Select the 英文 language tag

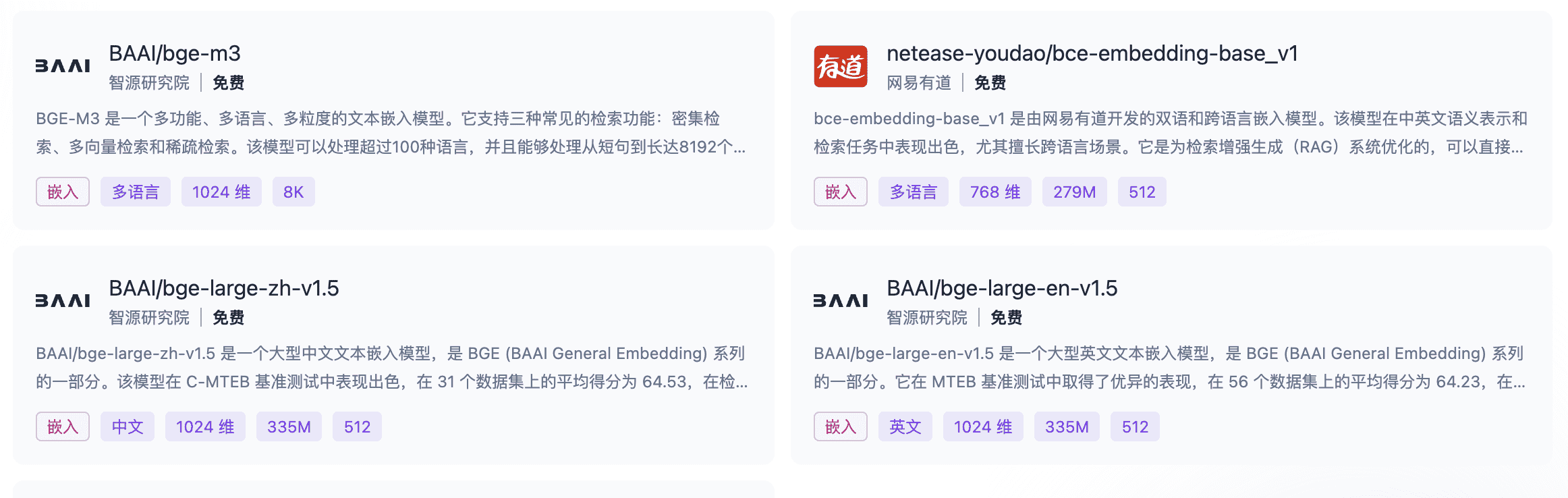(x=905, y=427)
